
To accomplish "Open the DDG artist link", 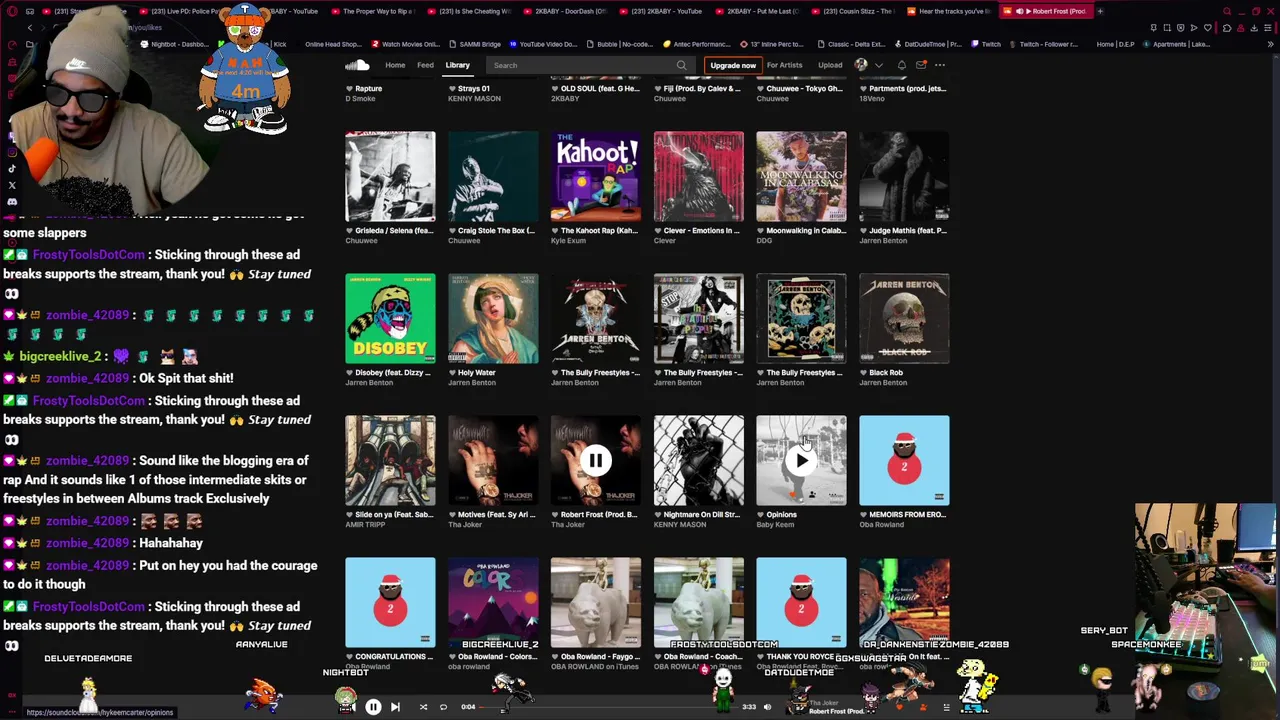I will click(x=763, y=241).
